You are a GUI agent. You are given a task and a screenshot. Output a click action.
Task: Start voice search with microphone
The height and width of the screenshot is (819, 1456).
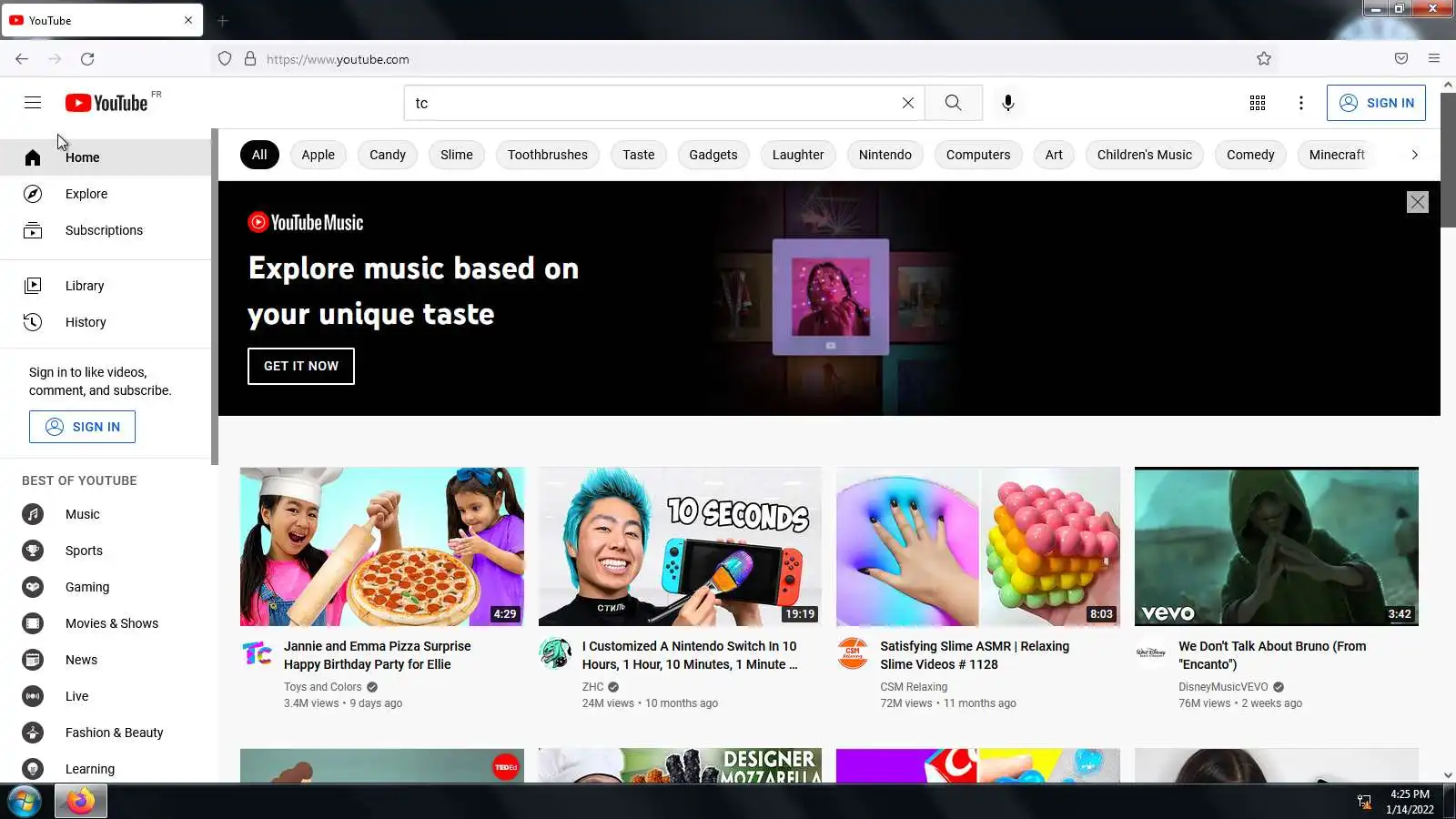(x=1008, y=103)
